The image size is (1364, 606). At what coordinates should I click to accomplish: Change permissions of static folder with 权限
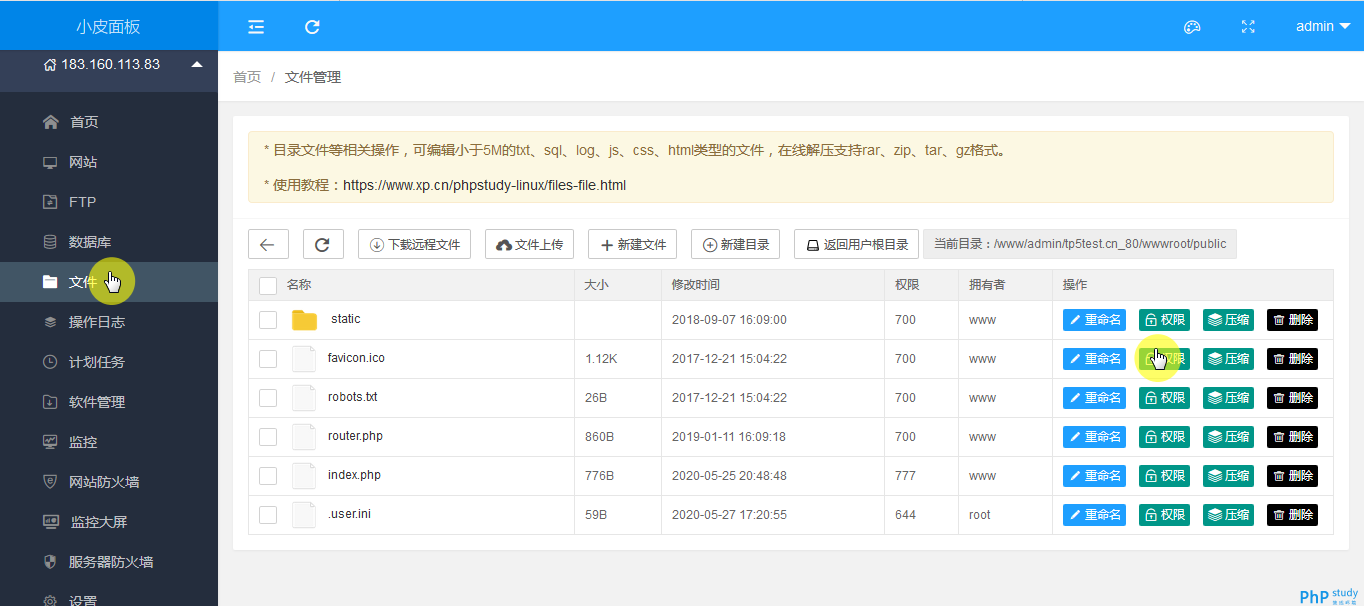tap(1164, 320)
